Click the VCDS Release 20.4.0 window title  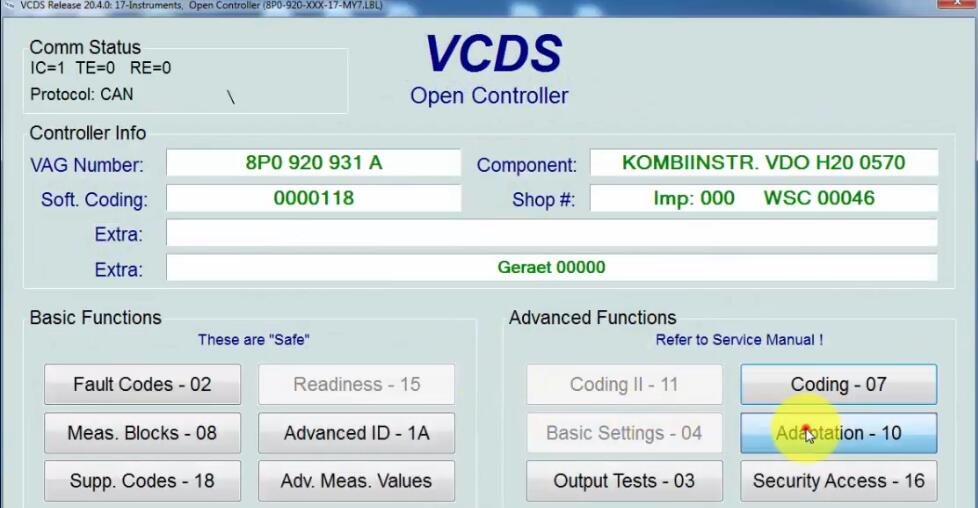pyautogui.click(x=201, y=6)
